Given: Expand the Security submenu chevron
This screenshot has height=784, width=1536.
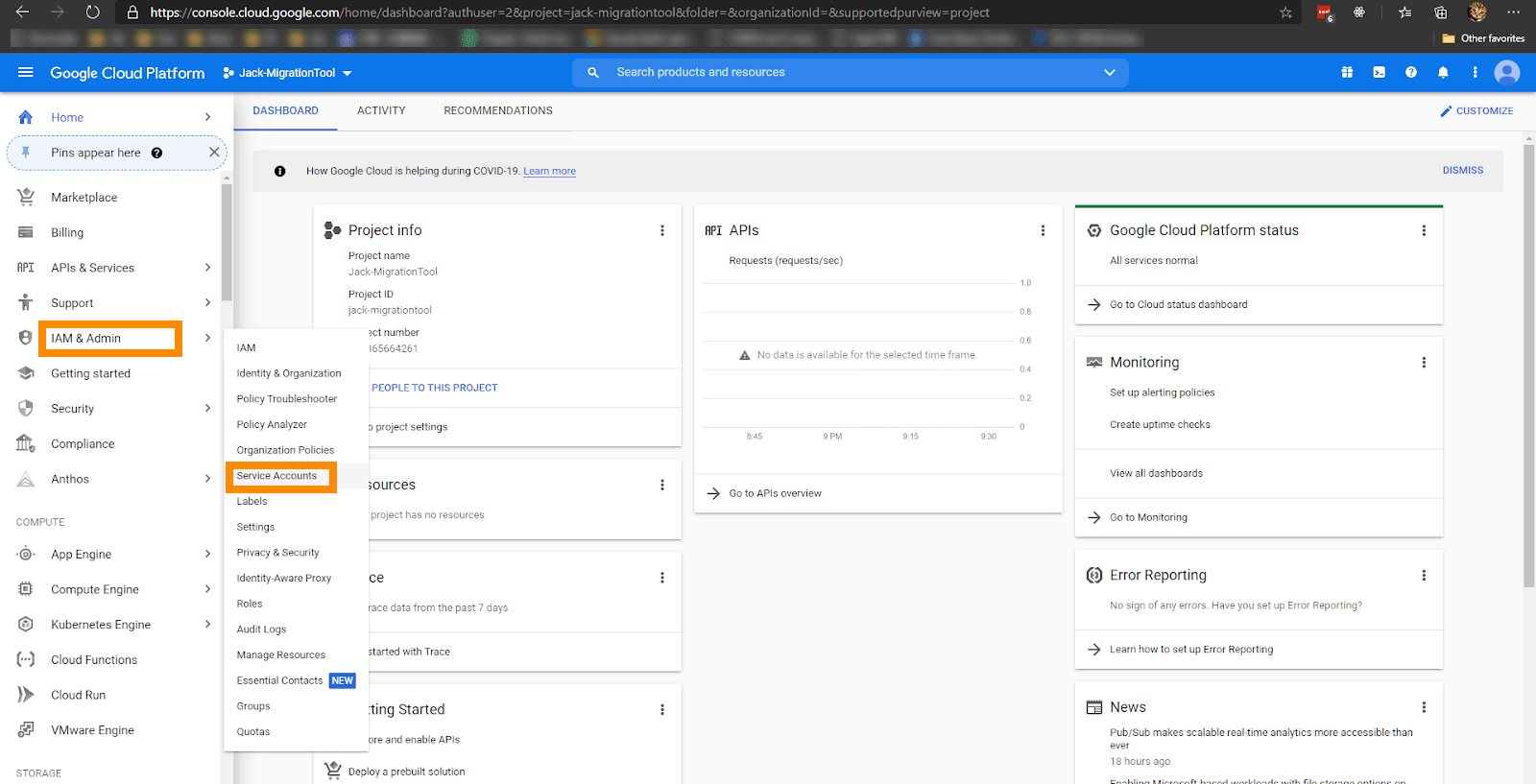Looking at the screenshot, I should click(207, 409).
